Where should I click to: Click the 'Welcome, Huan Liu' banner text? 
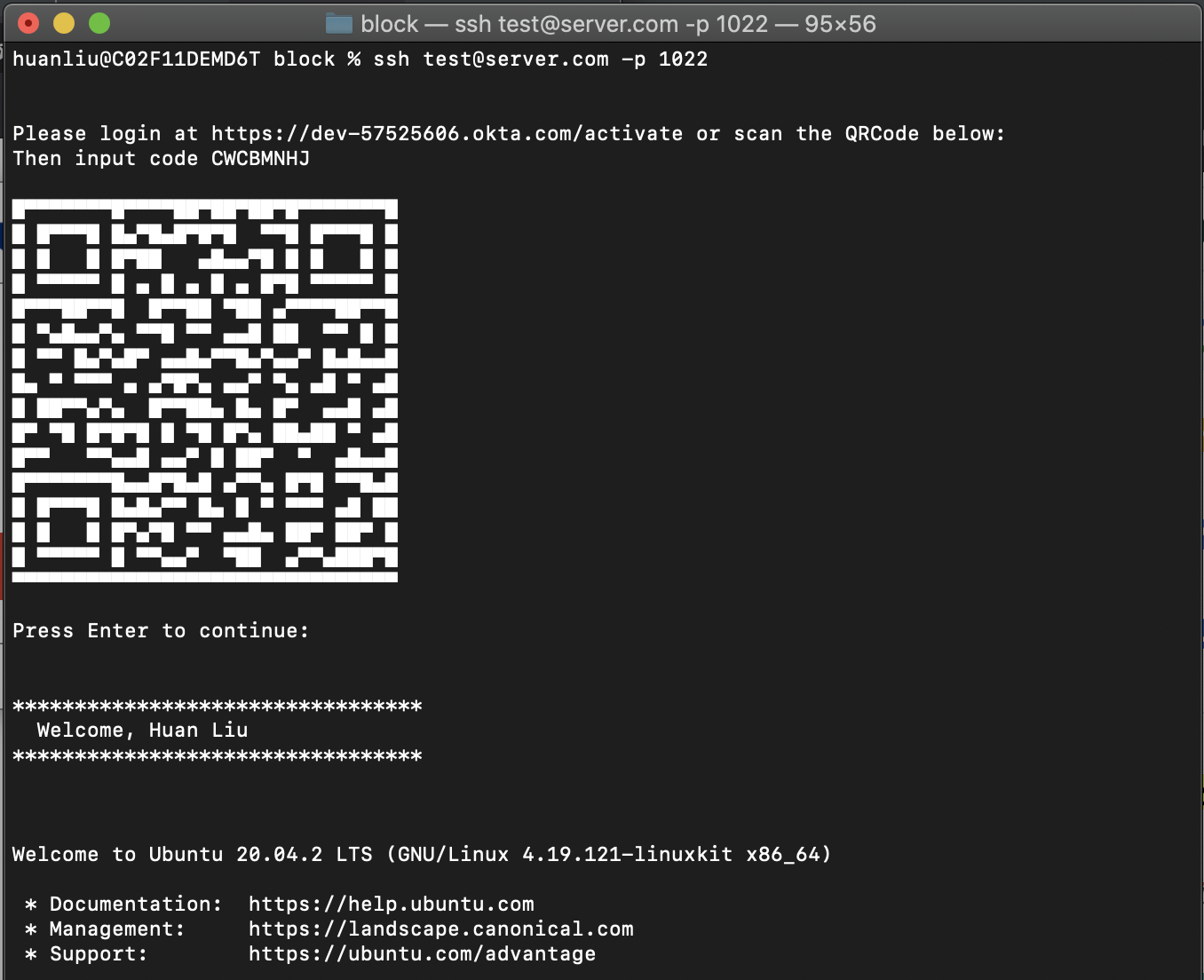[x=142, y=731]
